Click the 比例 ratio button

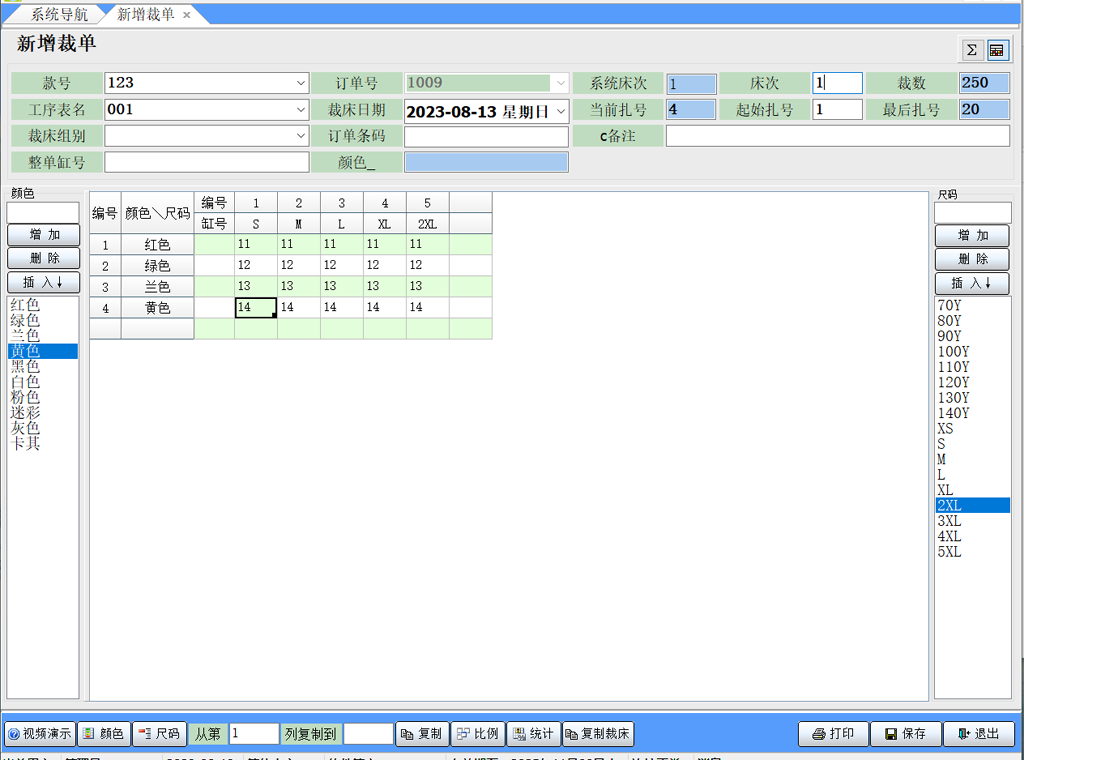[478, 734]
